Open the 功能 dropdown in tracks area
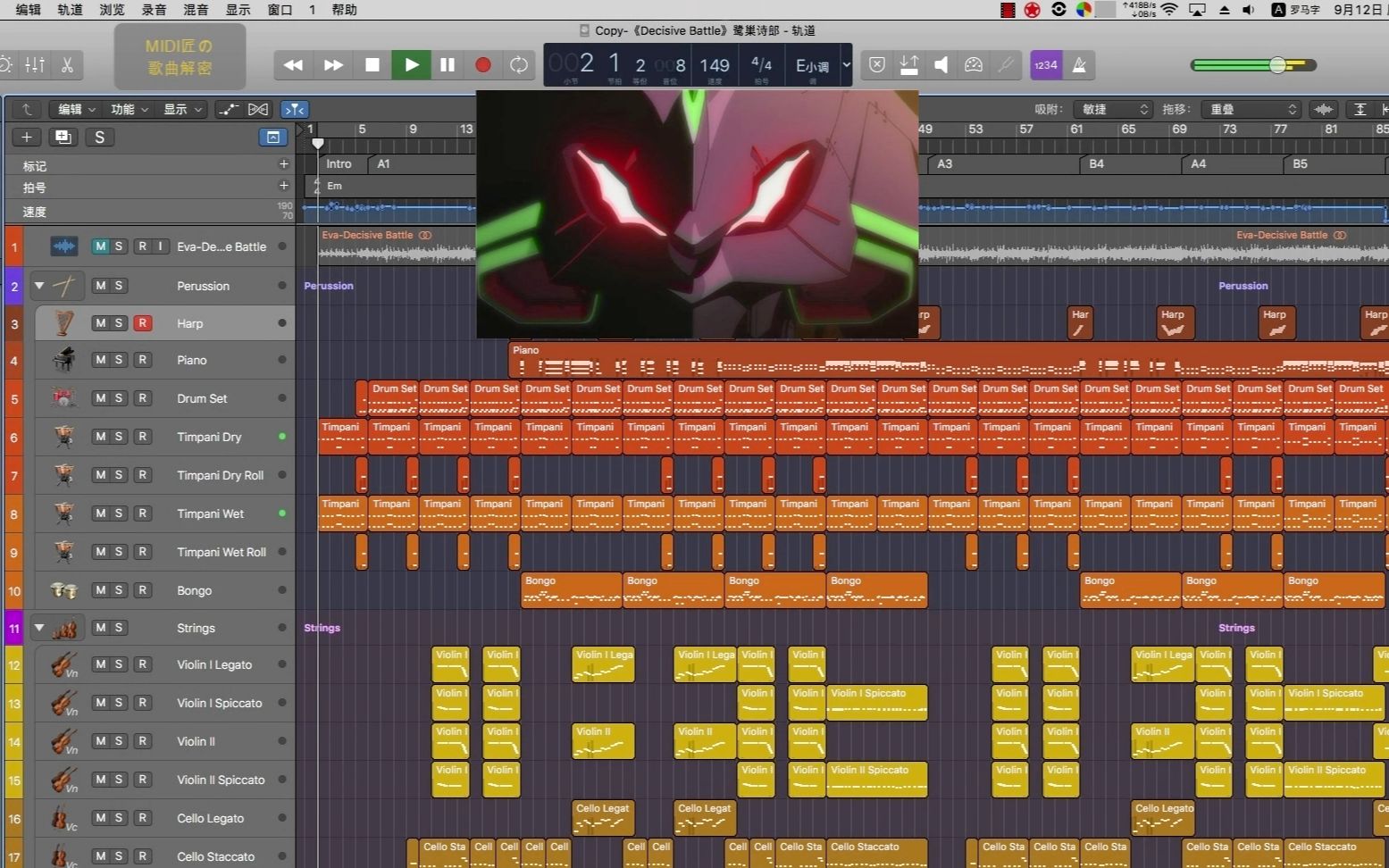 (x=129, y=109)
